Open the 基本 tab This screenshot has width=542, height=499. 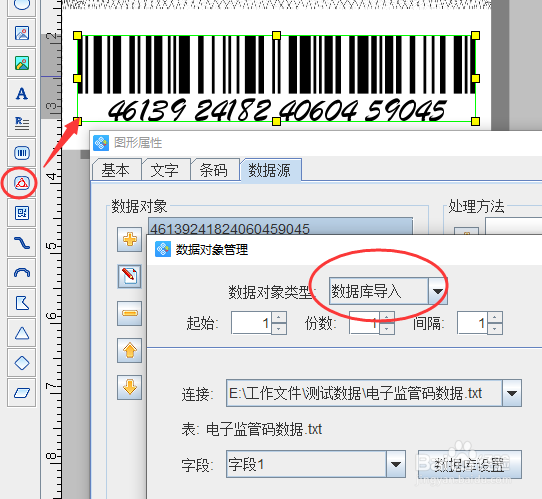click(116, 170)
